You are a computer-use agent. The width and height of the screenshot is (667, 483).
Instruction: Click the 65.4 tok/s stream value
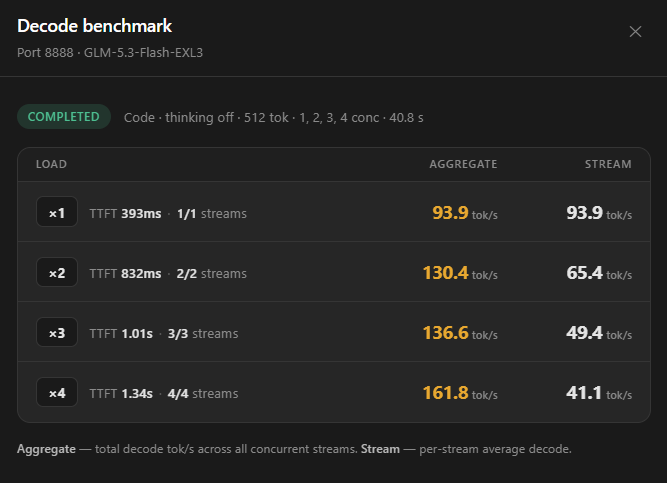599,273
